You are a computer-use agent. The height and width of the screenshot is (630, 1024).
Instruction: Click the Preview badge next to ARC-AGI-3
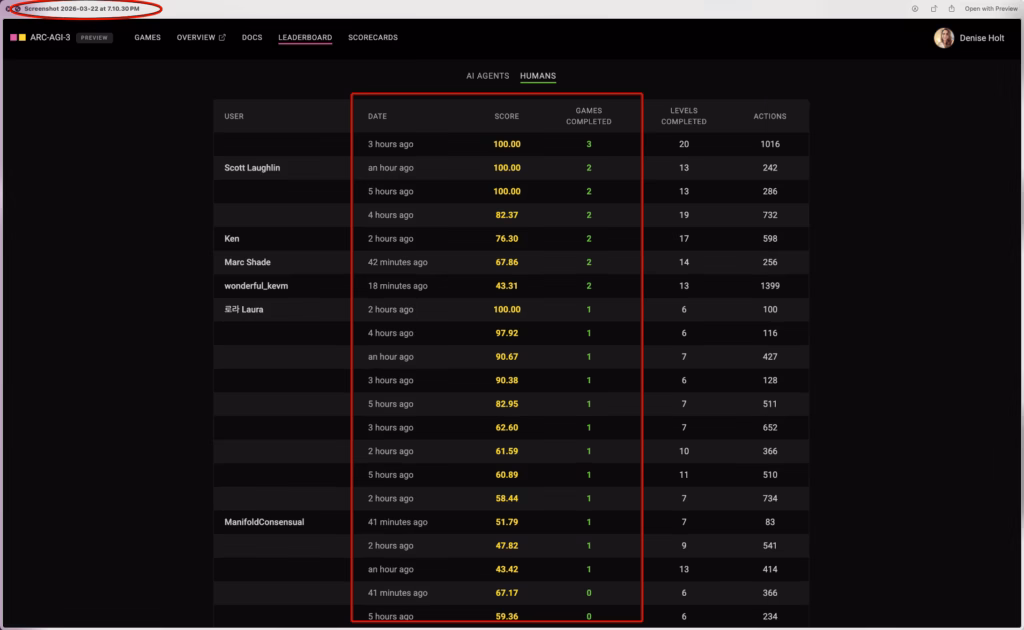point(95,38)
